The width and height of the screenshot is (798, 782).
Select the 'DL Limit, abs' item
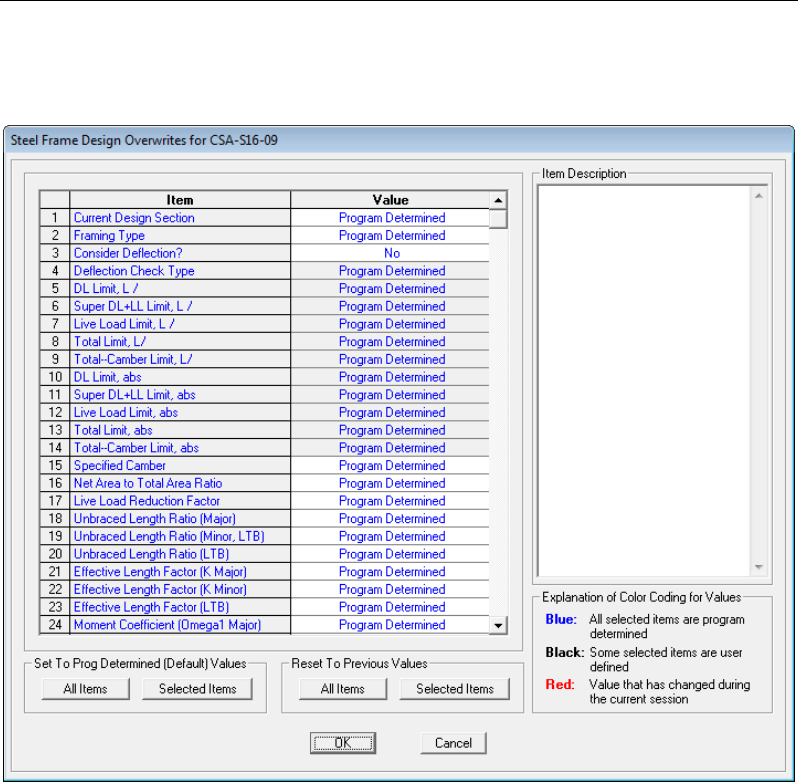click(x=180, y=377)
